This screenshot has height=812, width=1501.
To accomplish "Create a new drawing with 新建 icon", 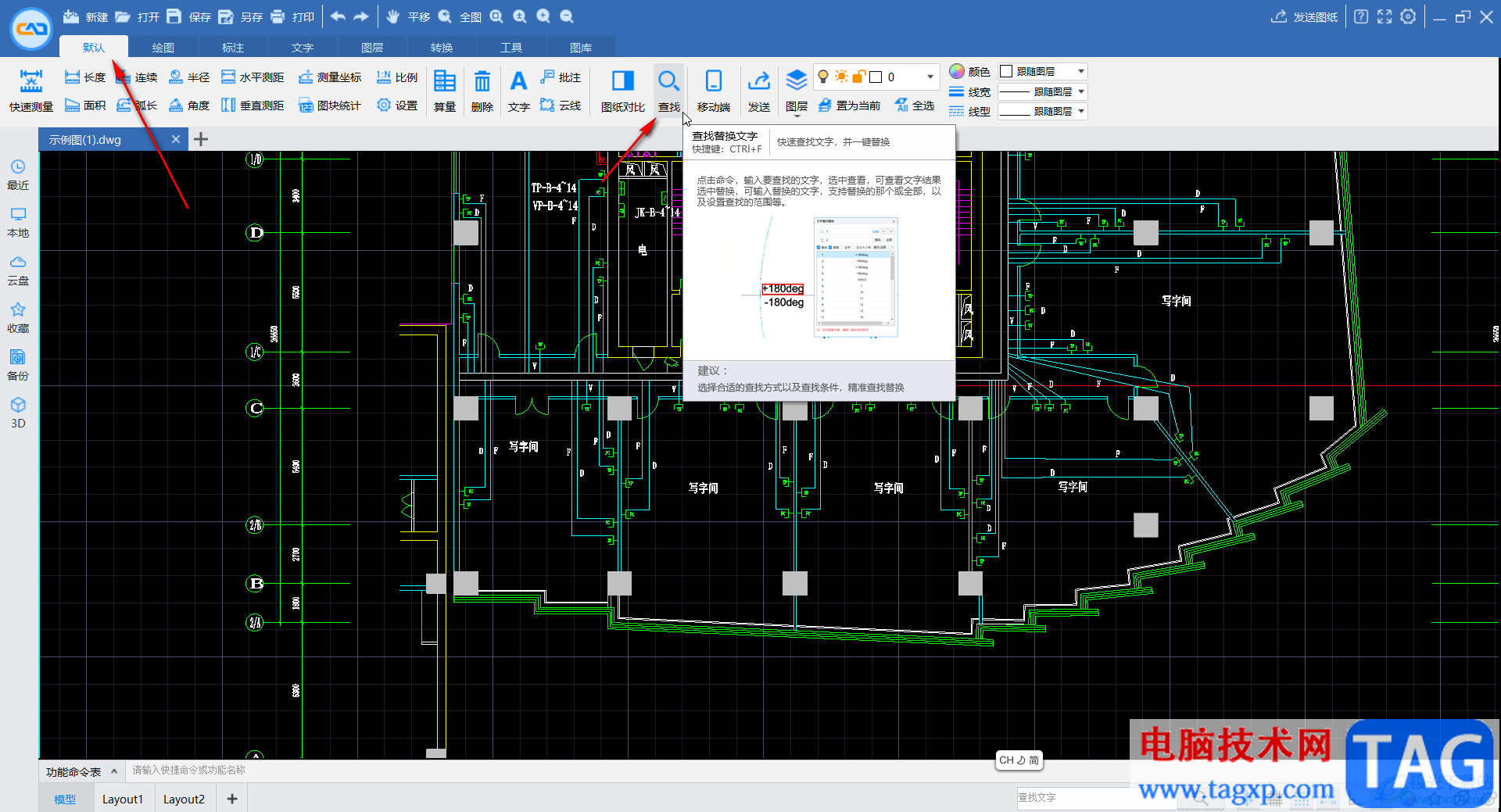I will (x=71, y=16).
